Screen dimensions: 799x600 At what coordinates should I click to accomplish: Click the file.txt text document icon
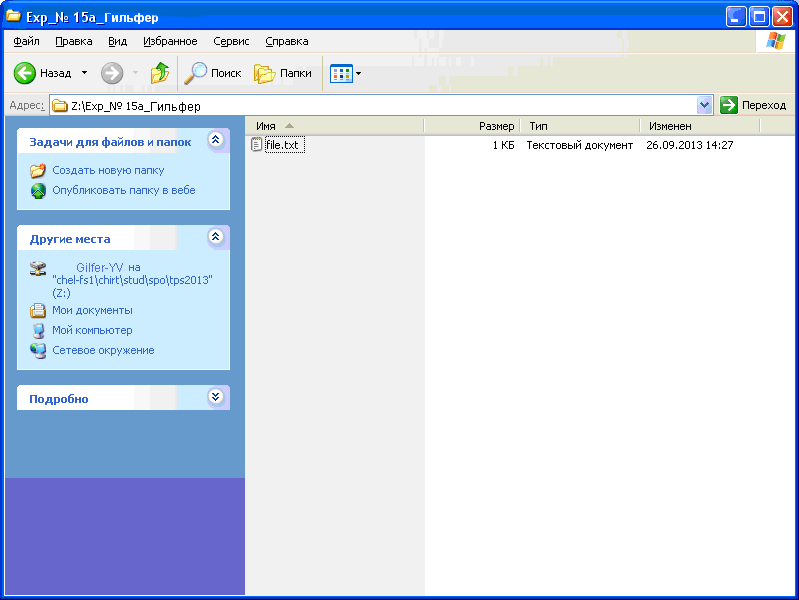(257, 145)
